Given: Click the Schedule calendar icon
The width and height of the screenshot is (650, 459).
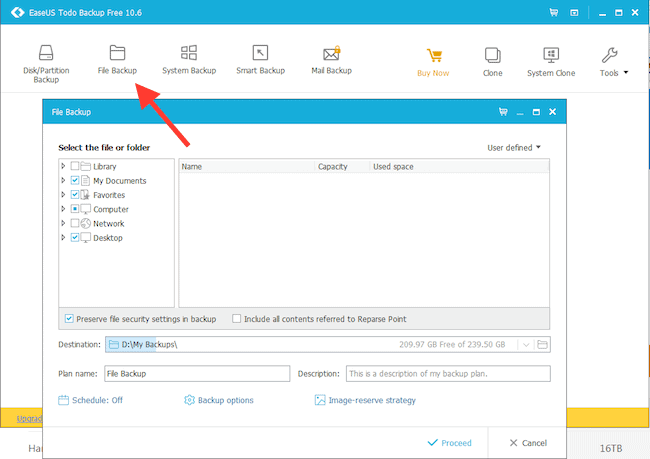Looking at the screenshot, I should tap(63, 400).
